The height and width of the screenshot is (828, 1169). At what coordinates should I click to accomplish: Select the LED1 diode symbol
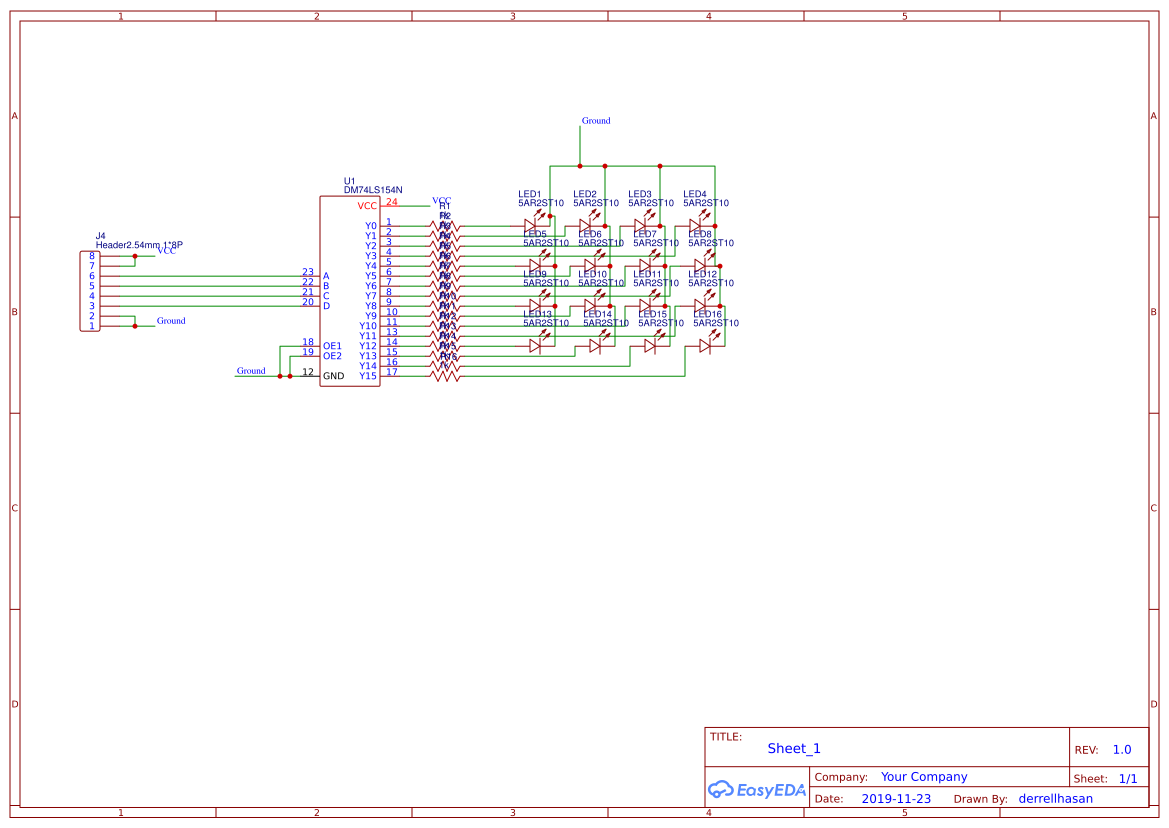tap(531, 225)
